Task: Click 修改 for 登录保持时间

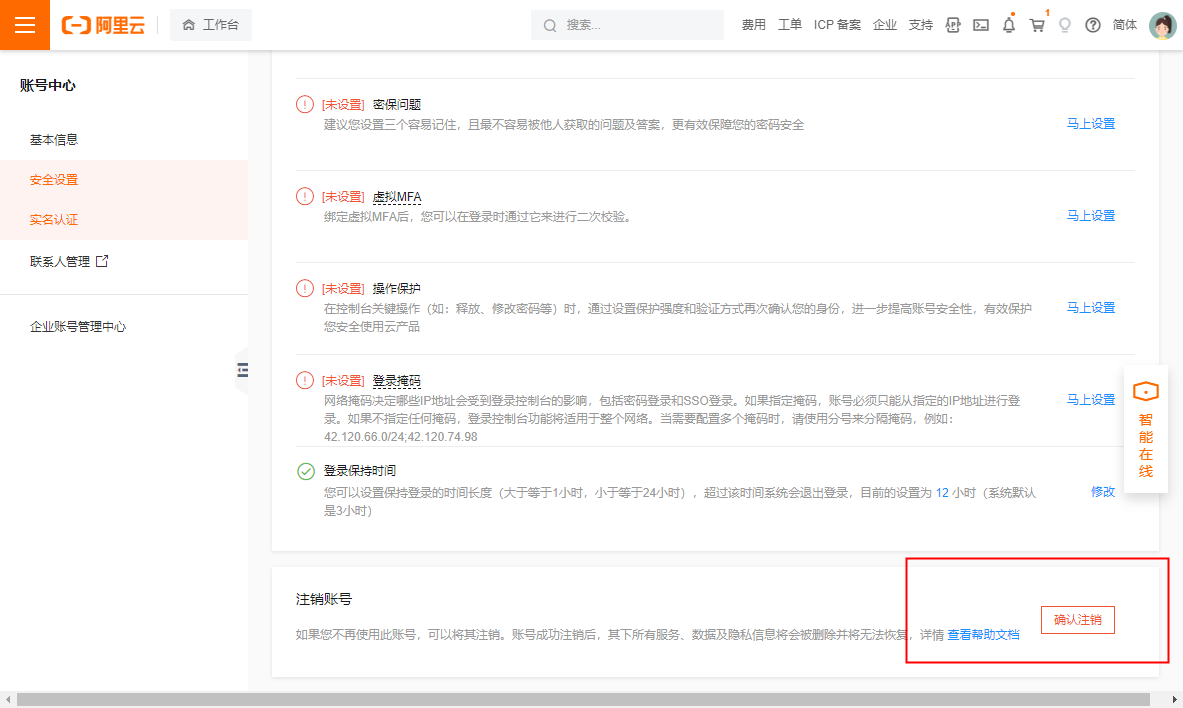Action: (x=1102, y=491)
